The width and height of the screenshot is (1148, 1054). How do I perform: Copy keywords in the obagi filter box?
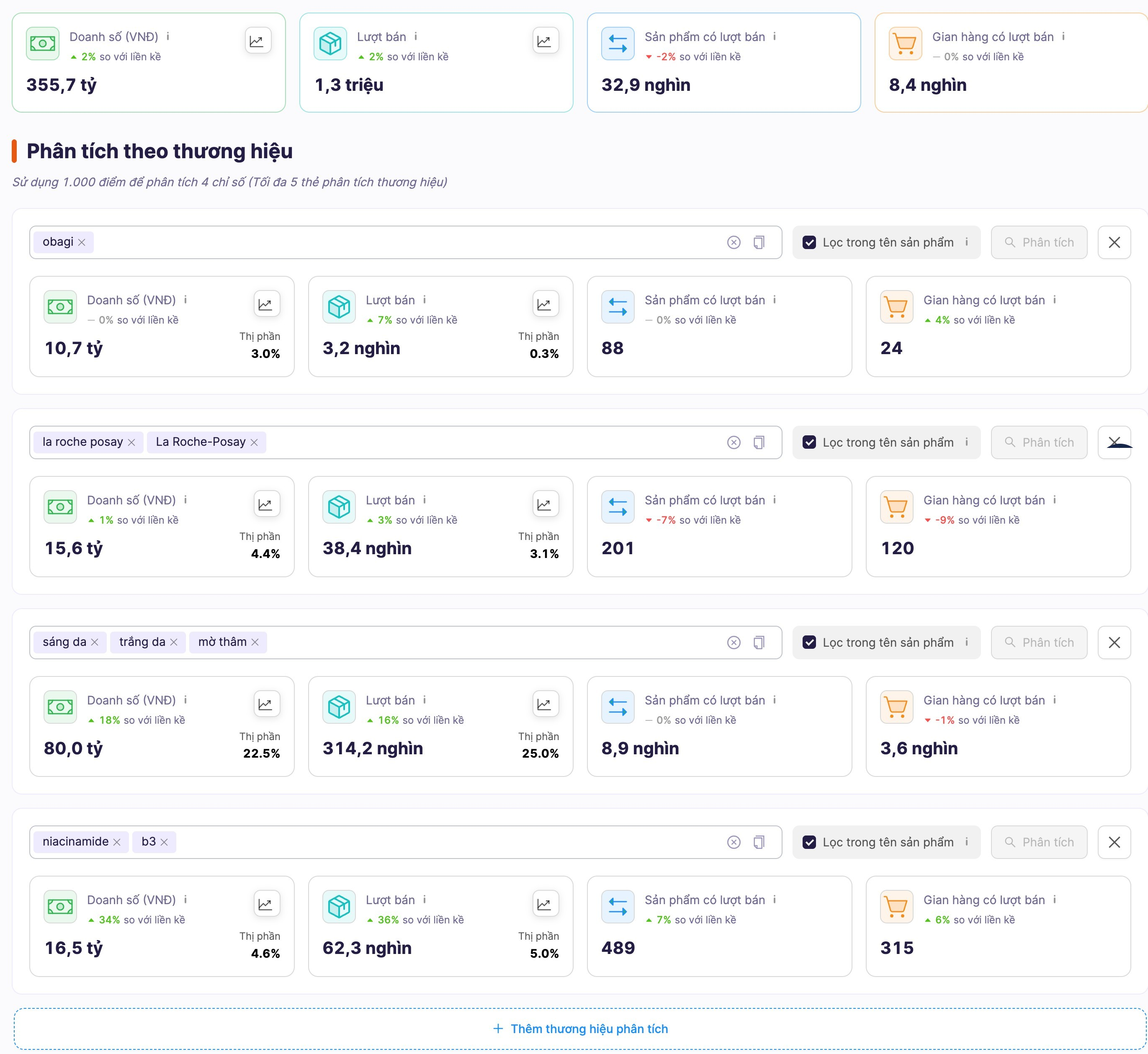click(x=759, y=242)
